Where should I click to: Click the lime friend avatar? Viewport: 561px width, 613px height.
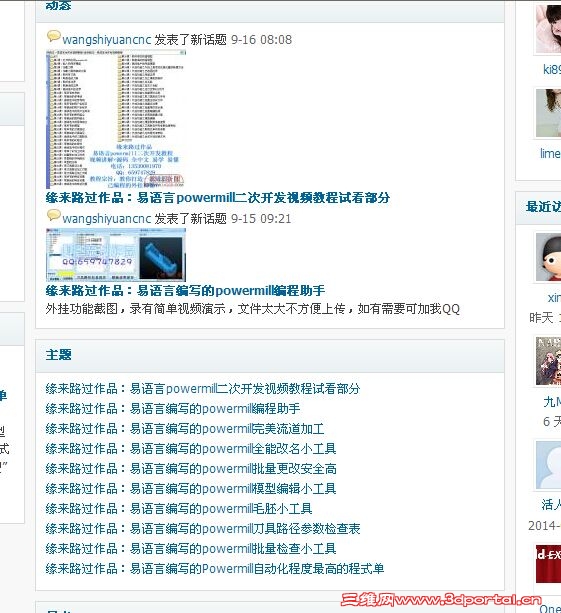(548, 113)
